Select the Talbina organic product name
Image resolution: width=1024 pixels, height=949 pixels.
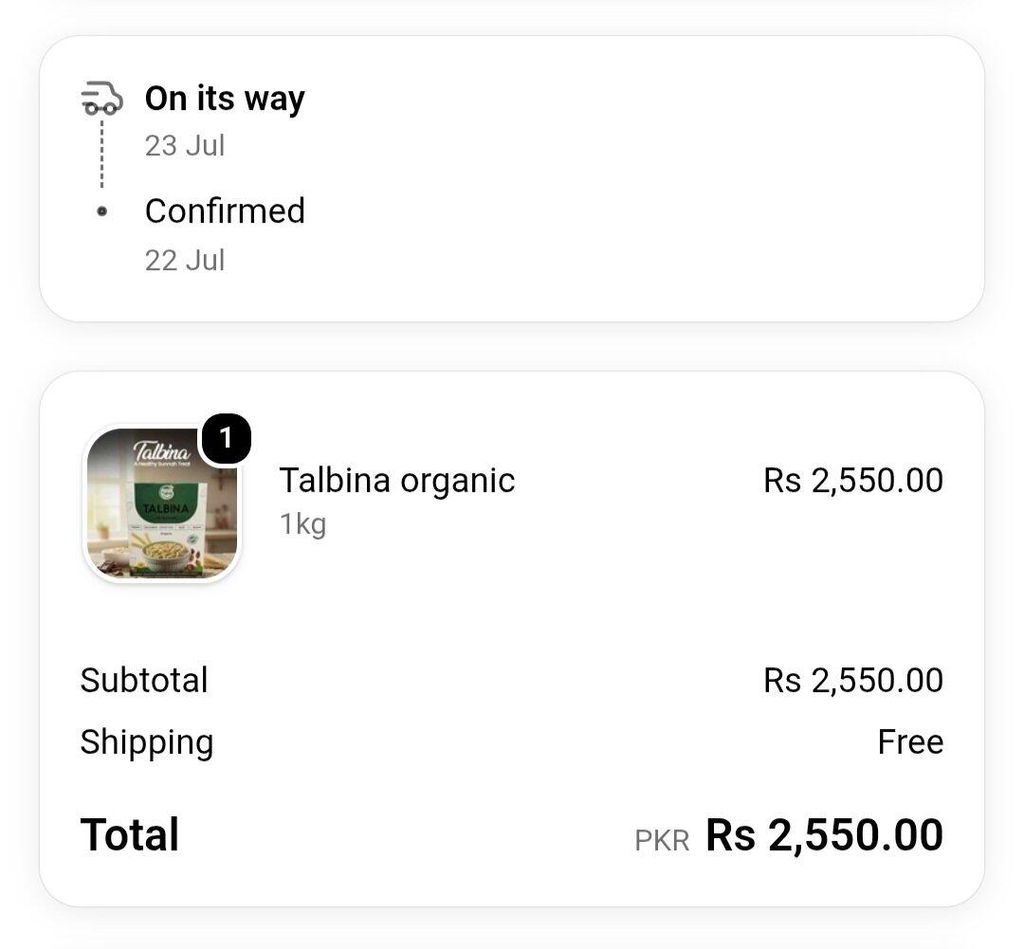click(x=397, y=481)
